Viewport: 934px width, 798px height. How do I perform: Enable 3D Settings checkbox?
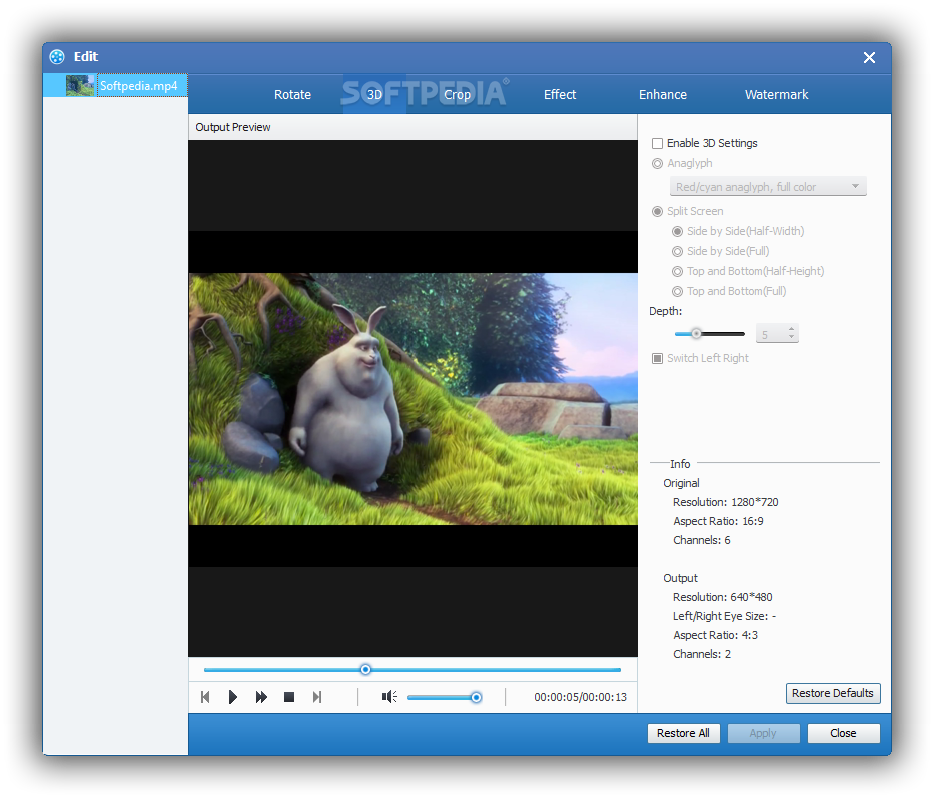(658, 144)
